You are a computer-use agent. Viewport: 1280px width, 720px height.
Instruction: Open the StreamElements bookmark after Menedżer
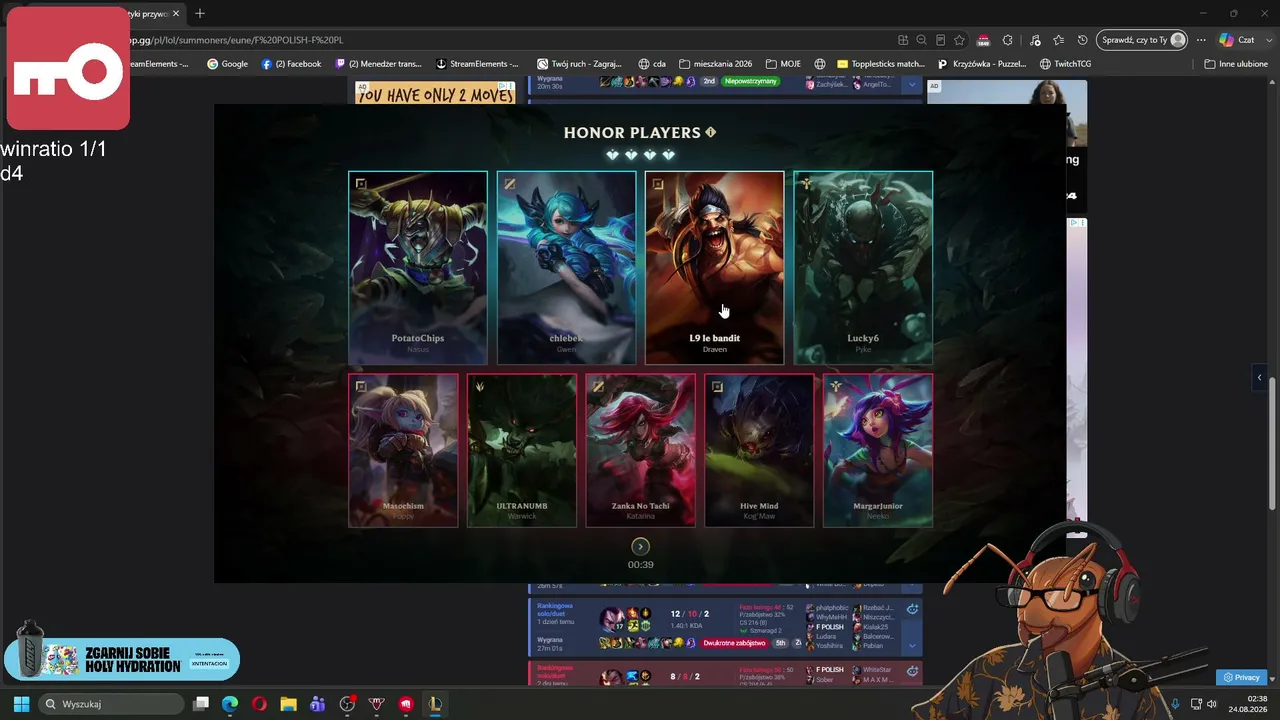click(478, 64)
